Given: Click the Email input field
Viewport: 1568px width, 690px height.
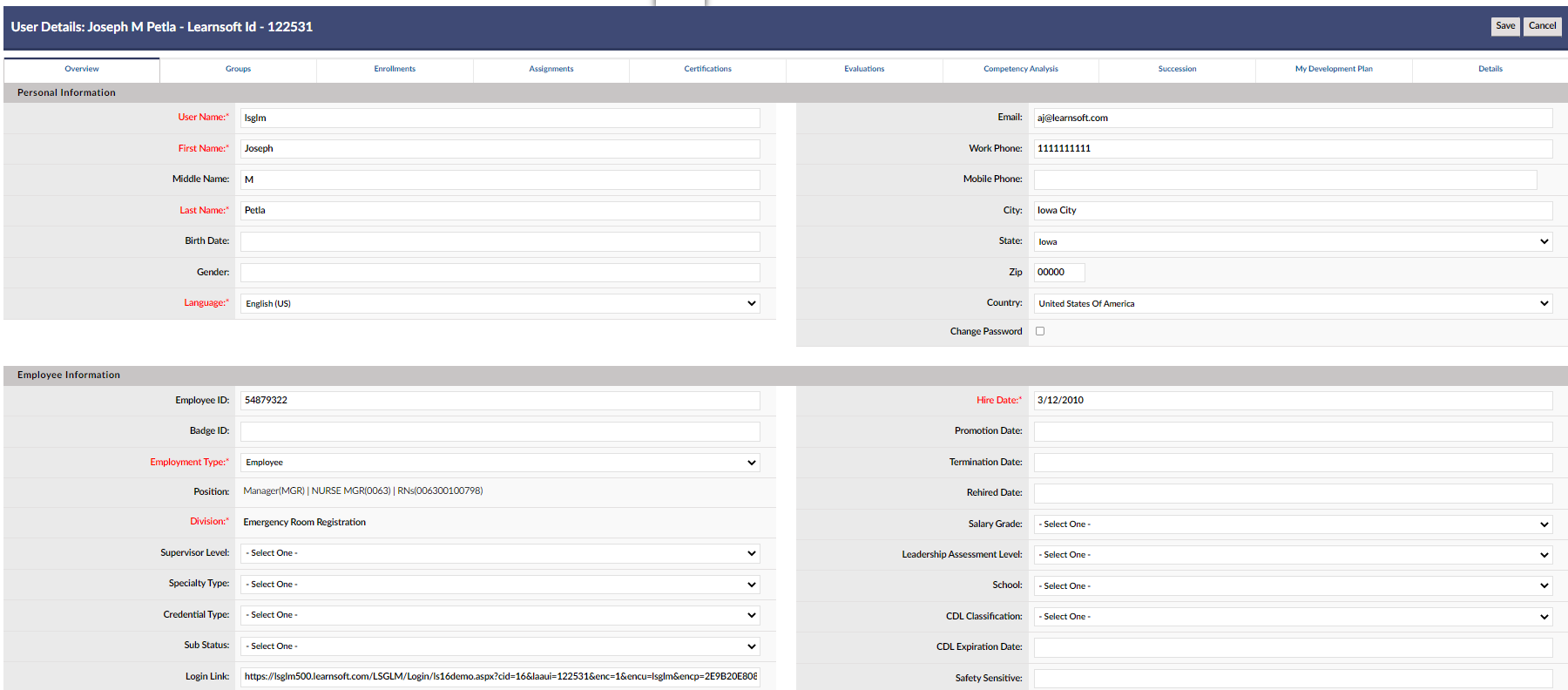Looking at the screenshot, I should point(1293,118).
